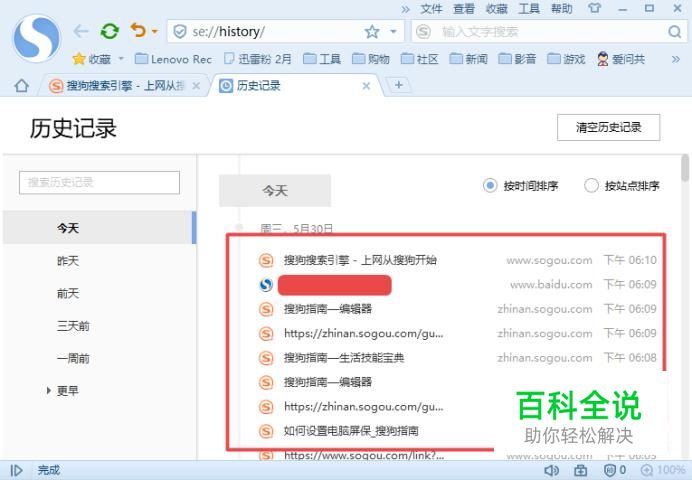The image size is (692, 480).
Task: Bookmark page with the star icon
Action: click(x=372, y=32)
